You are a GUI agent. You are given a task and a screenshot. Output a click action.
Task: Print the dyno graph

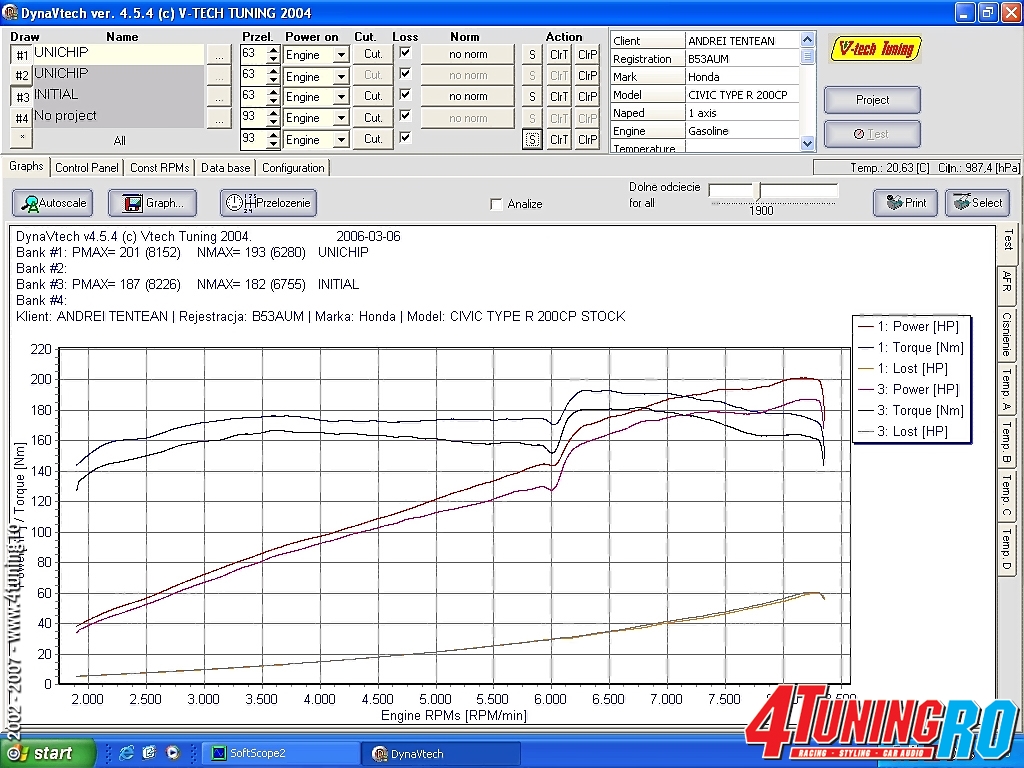click(904, 203)
